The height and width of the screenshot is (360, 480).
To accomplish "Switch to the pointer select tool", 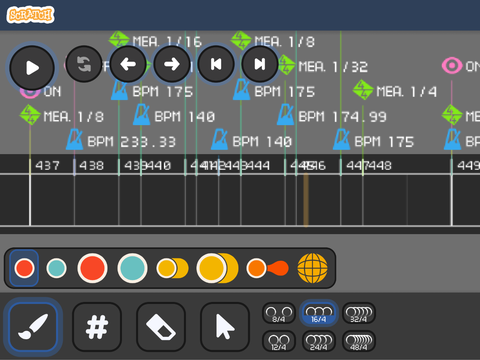I will [x=225, y=327].
